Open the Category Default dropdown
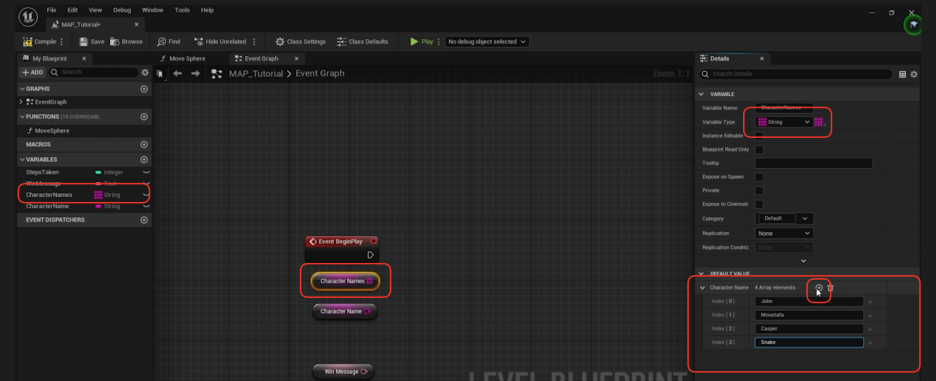 click(x=784, y=219)
